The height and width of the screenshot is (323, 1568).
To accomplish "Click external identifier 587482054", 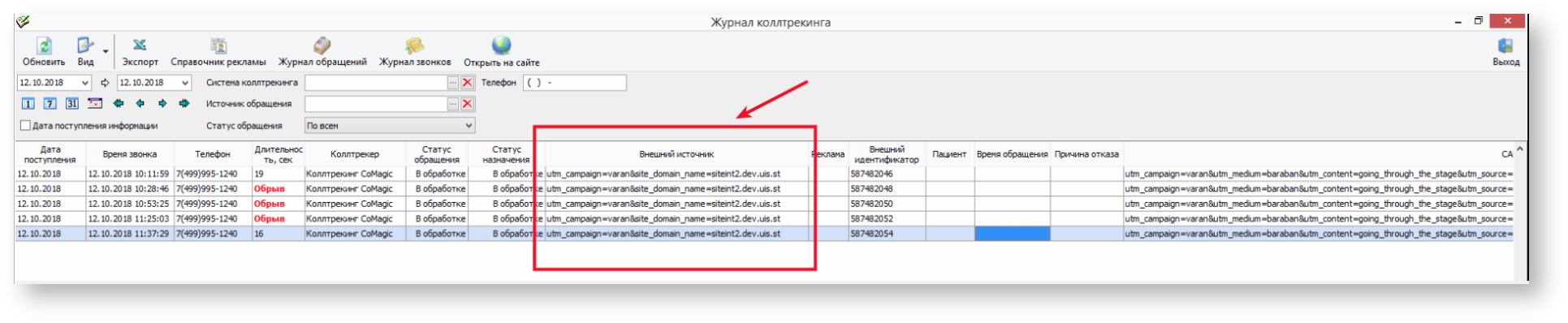I will [x=872, y=234].
